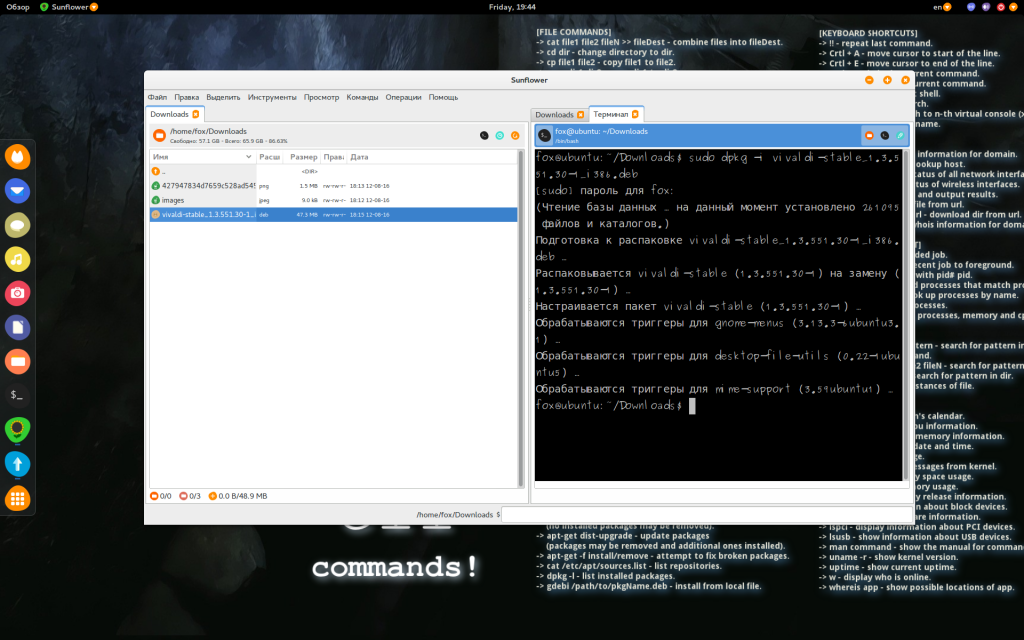This screenshot has height=640, width=1024.
Task: Click the fox@ubuntu: ~/Downloads terminal title
Action: point(601,131)
